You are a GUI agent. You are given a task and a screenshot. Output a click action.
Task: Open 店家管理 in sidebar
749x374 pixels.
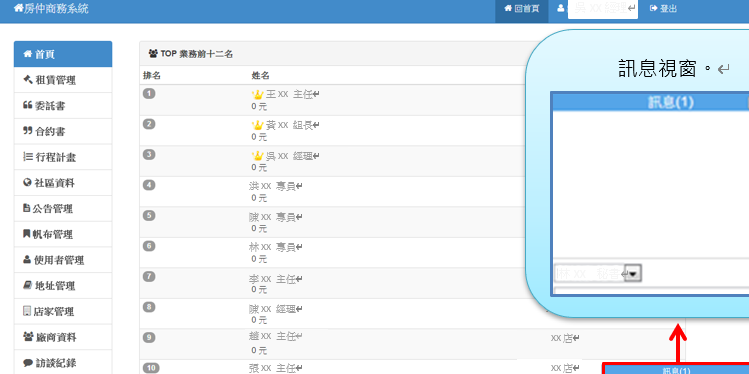[x=63, y=312]
